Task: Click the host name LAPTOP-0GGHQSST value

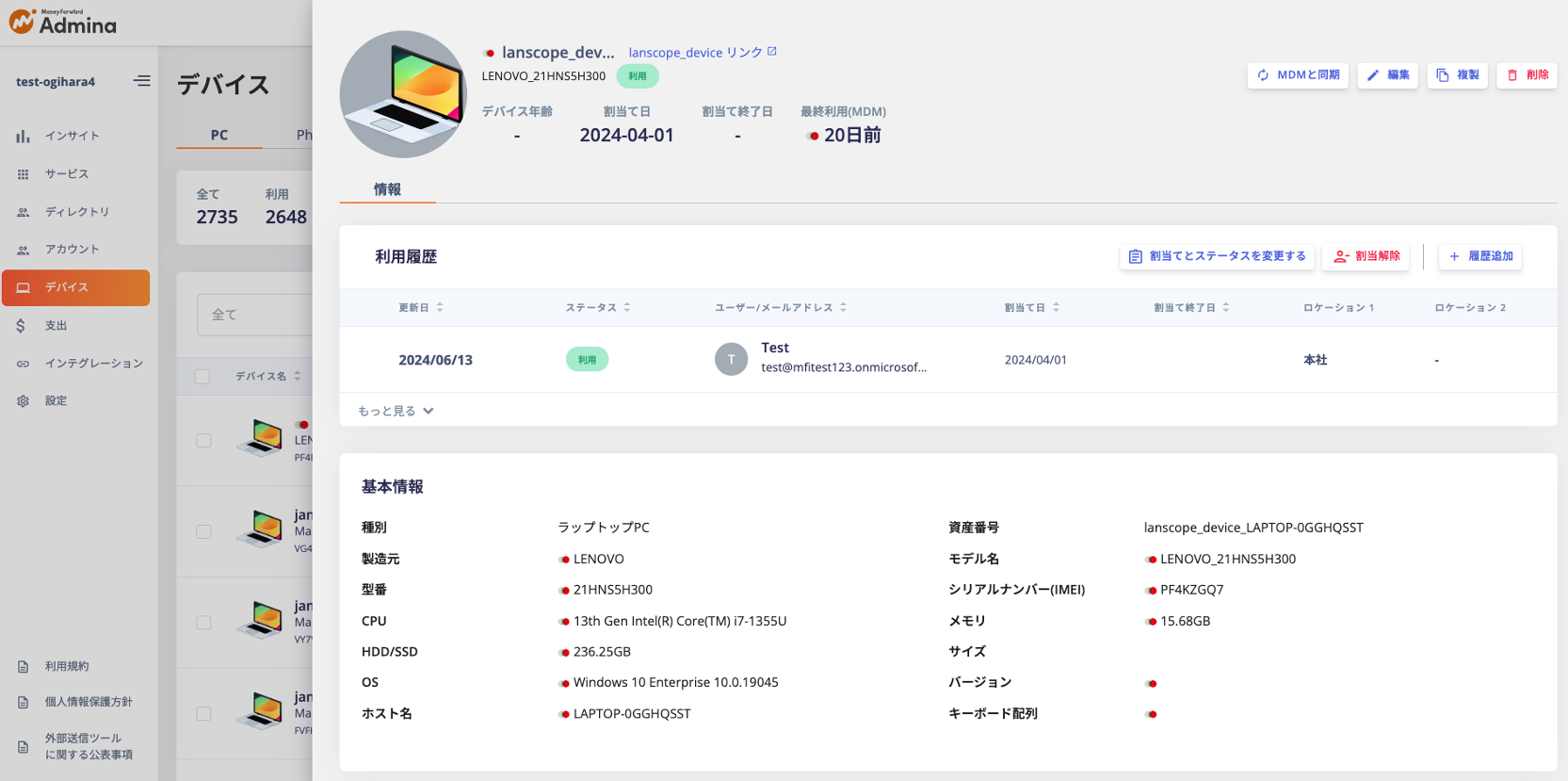Action: point(632,714)
